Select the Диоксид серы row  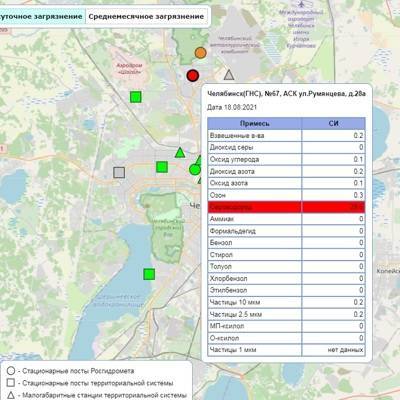(286, 147)
